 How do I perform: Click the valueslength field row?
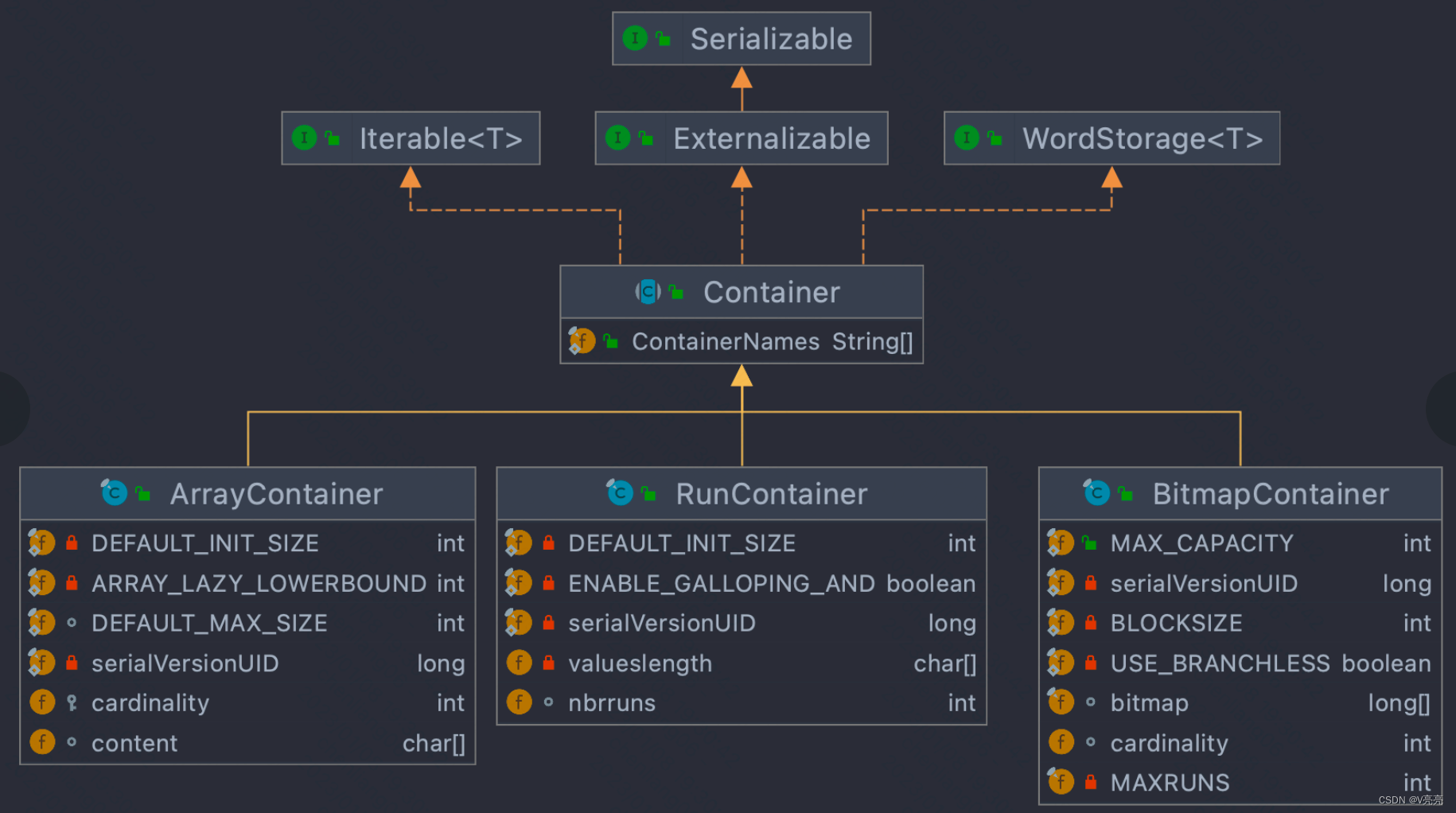740,663
